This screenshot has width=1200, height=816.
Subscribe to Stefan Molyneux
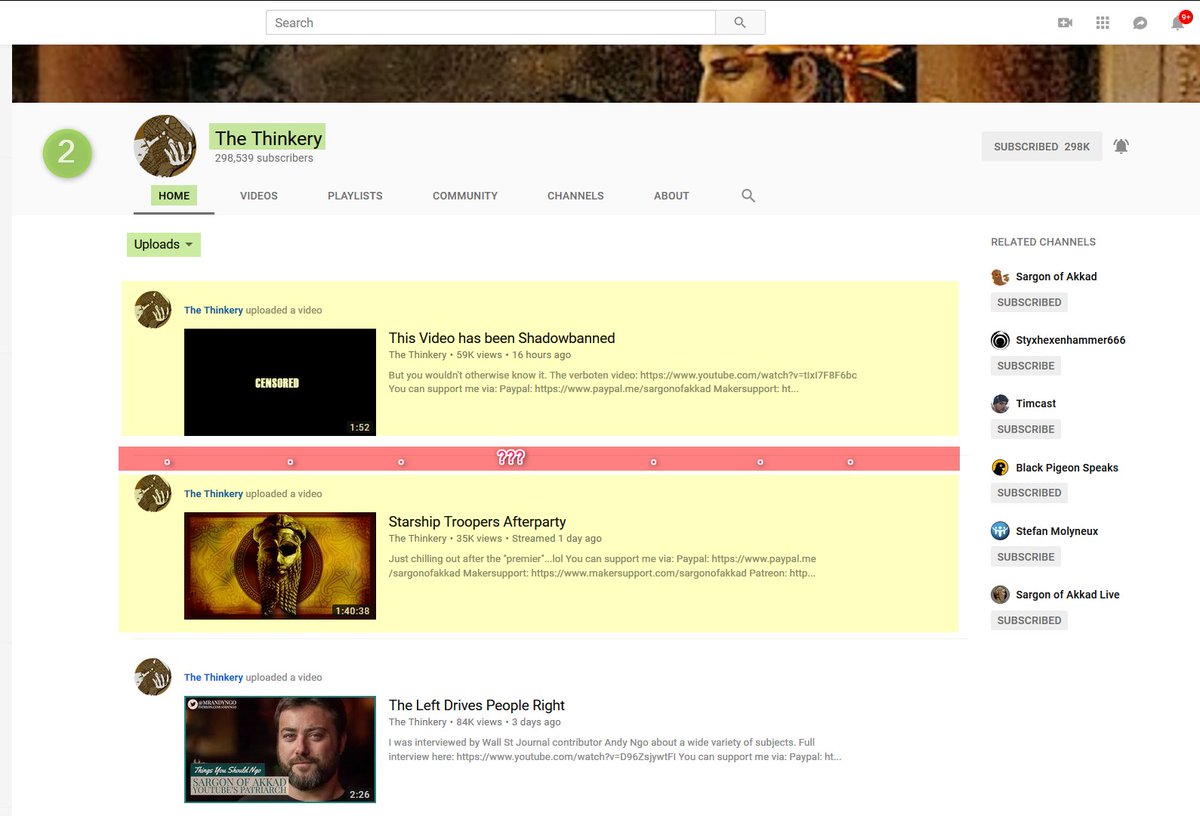[x=1026, y=557]
